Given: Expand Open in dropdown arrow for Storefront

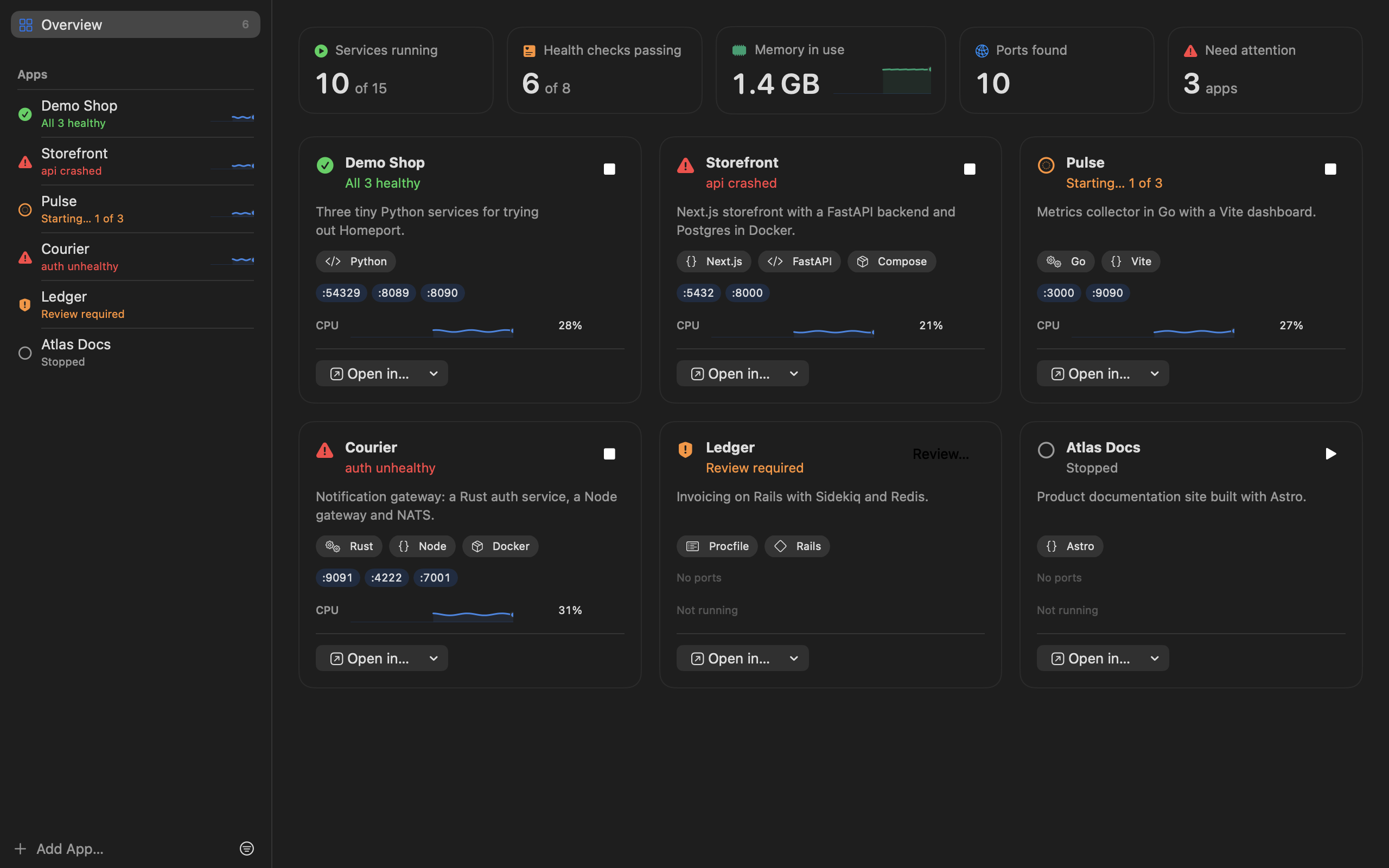Looking at the screenshot, I should 794,374.
